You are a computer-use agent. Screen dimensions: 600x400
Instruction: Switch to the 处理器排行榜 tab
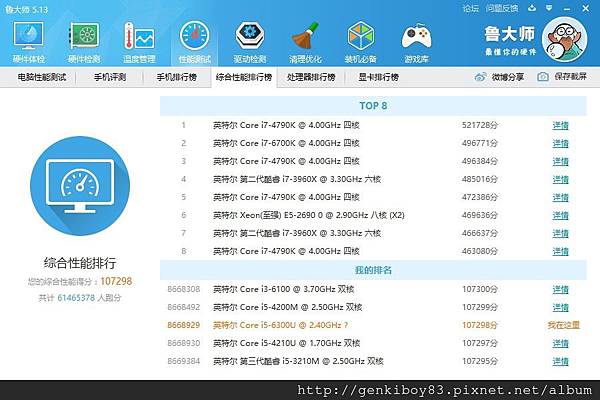coord(311,77)
